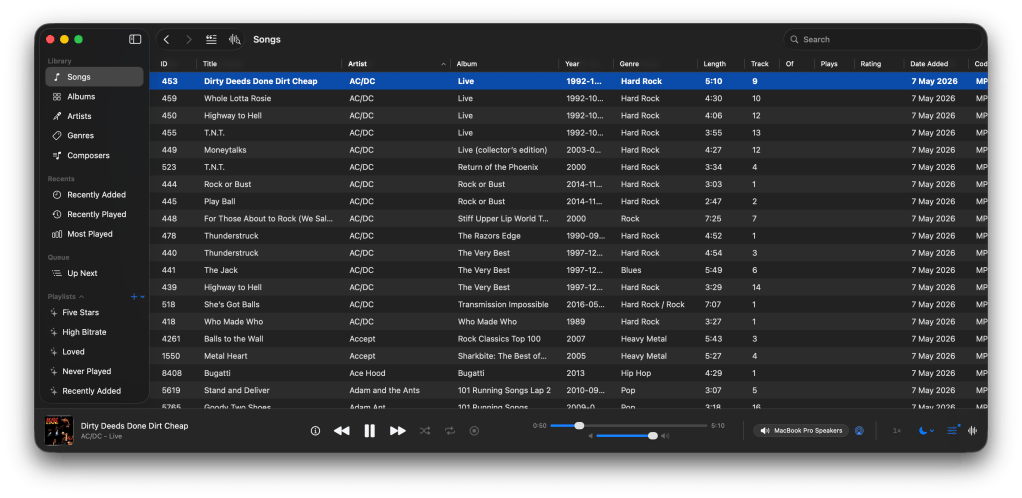Sort by the Album column header
The image size is (1022, 498).
(504, 64)
